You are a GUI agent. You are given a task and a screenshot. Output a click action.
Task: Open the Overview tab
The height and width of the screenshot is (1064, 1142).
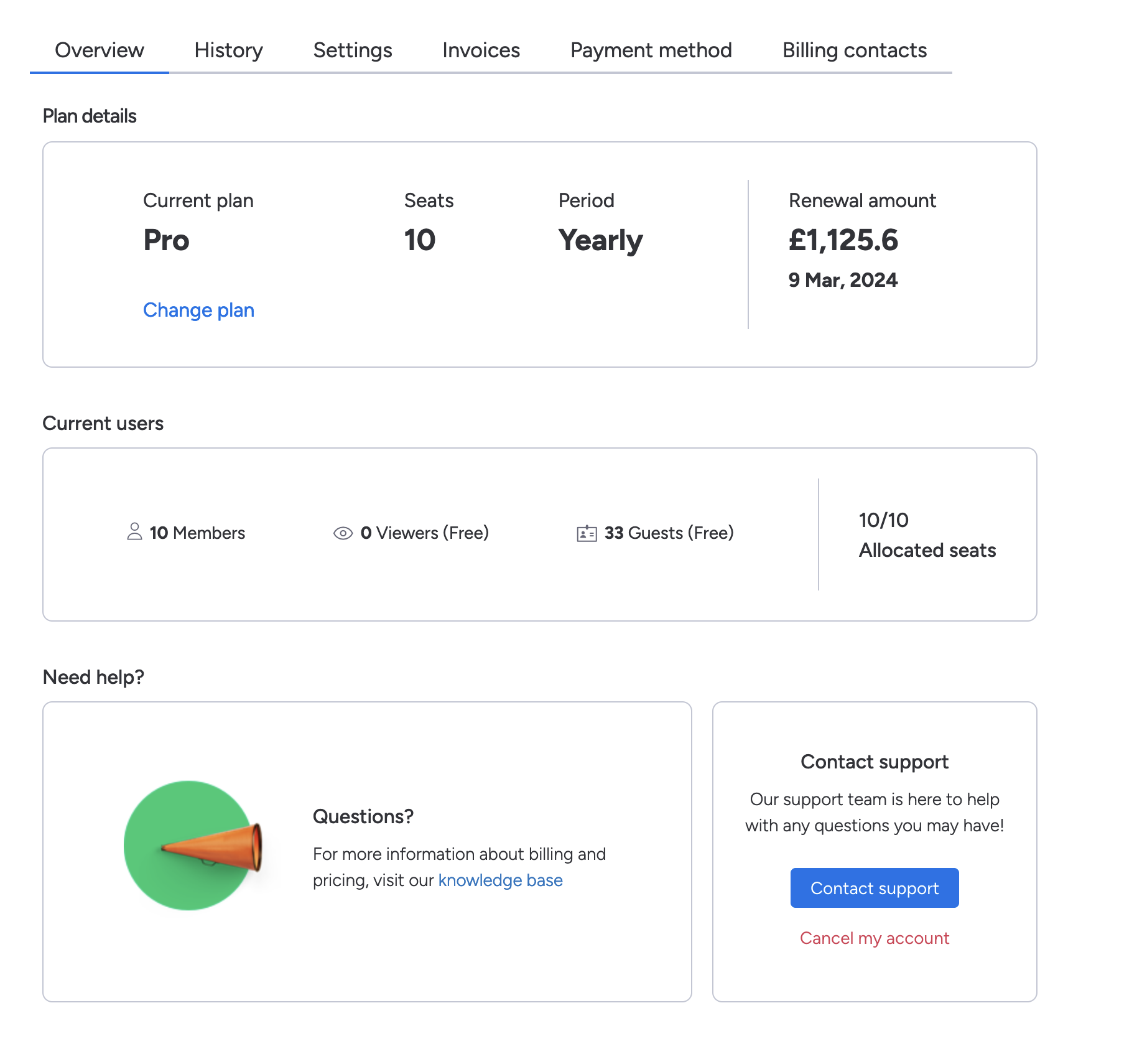[x=100, y=50]
